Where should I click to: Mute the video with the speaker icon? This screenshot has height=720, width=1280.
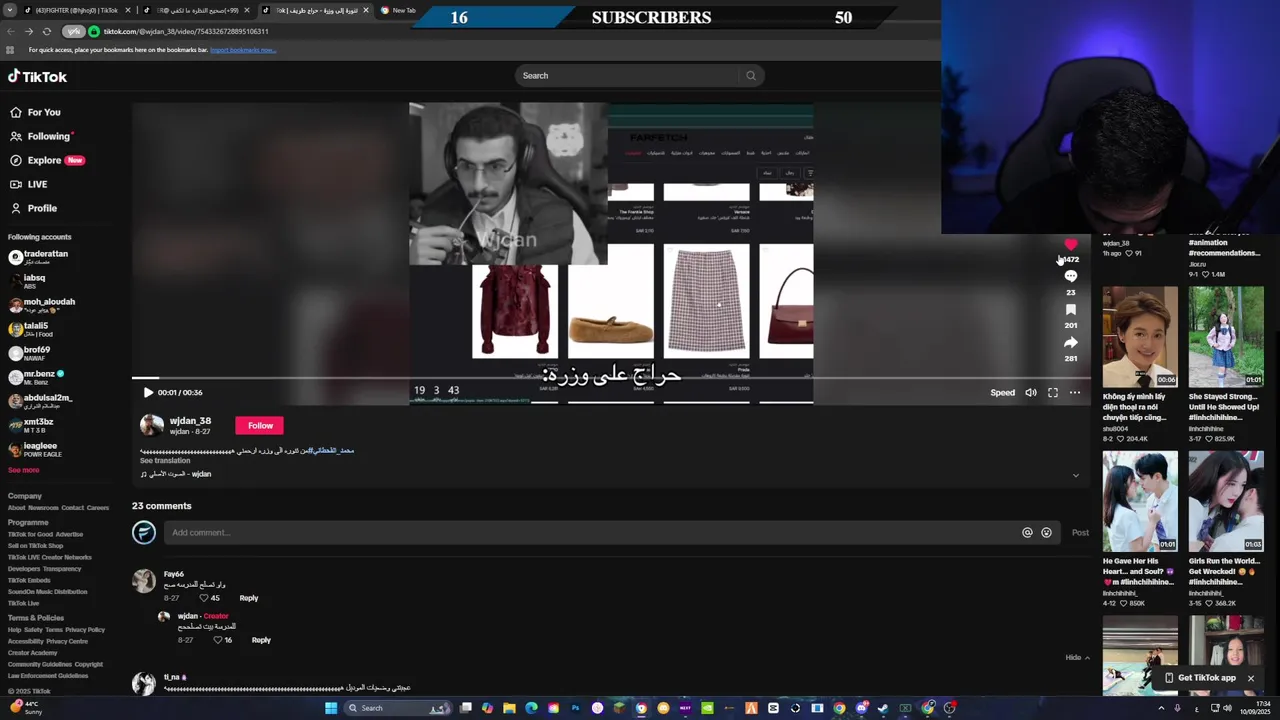pyautogui.click(x=1031, y=393)
